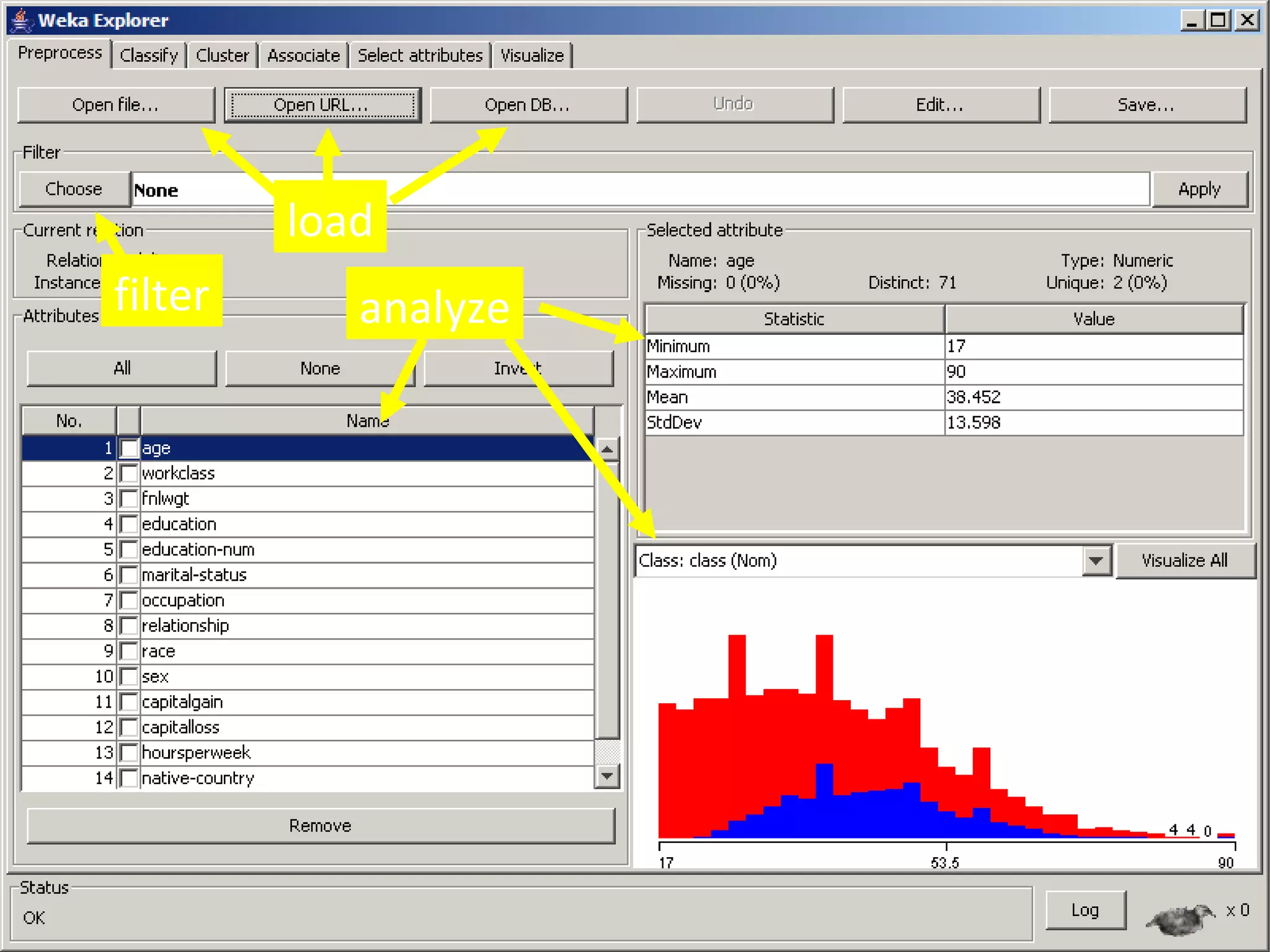Tick the workclass attribute checkbox
This screenshot has height=952, width=1270.
point(129,473)
